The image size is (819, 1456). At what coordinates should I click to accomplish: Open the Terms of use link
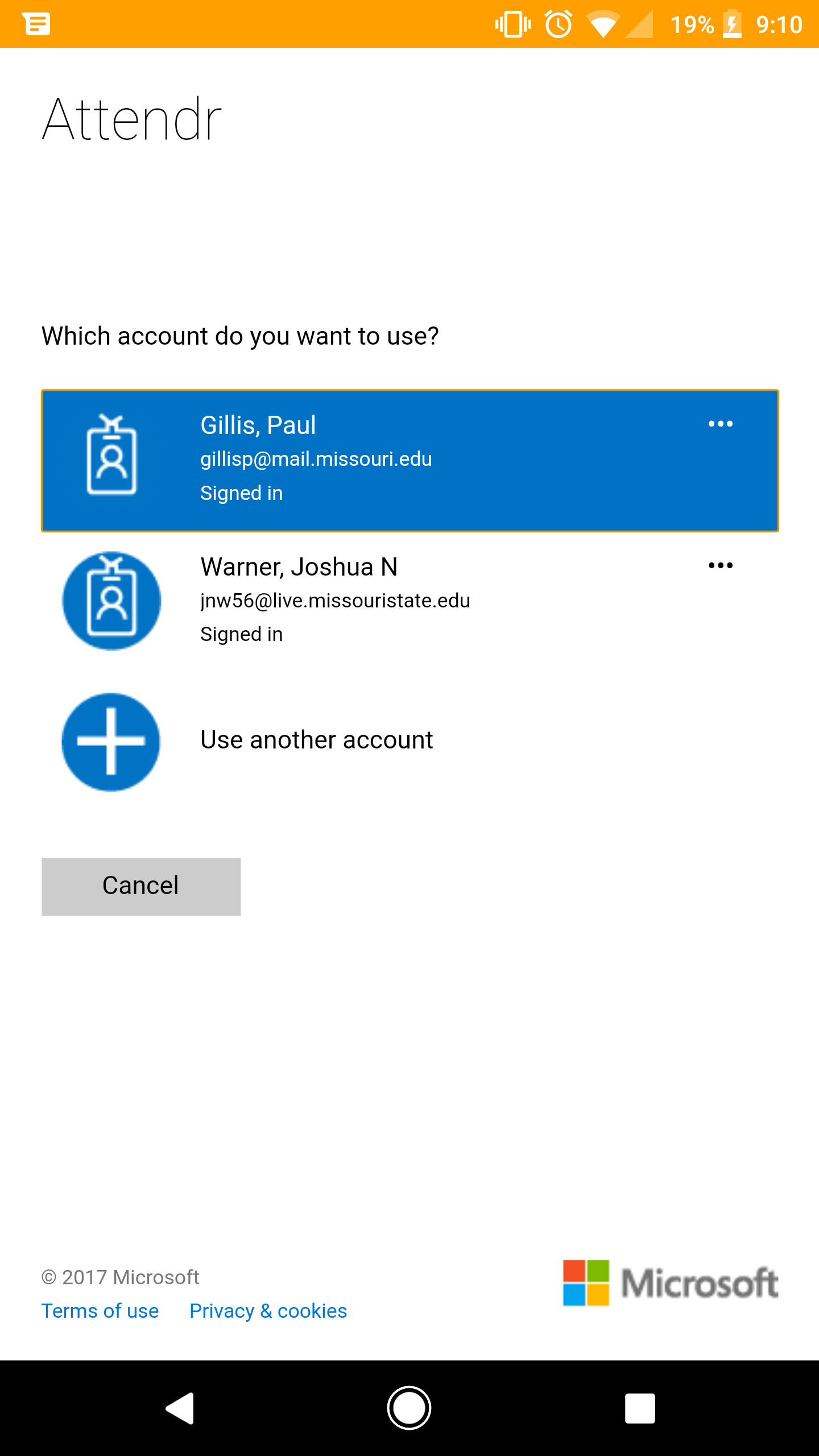coord(100,1311)
